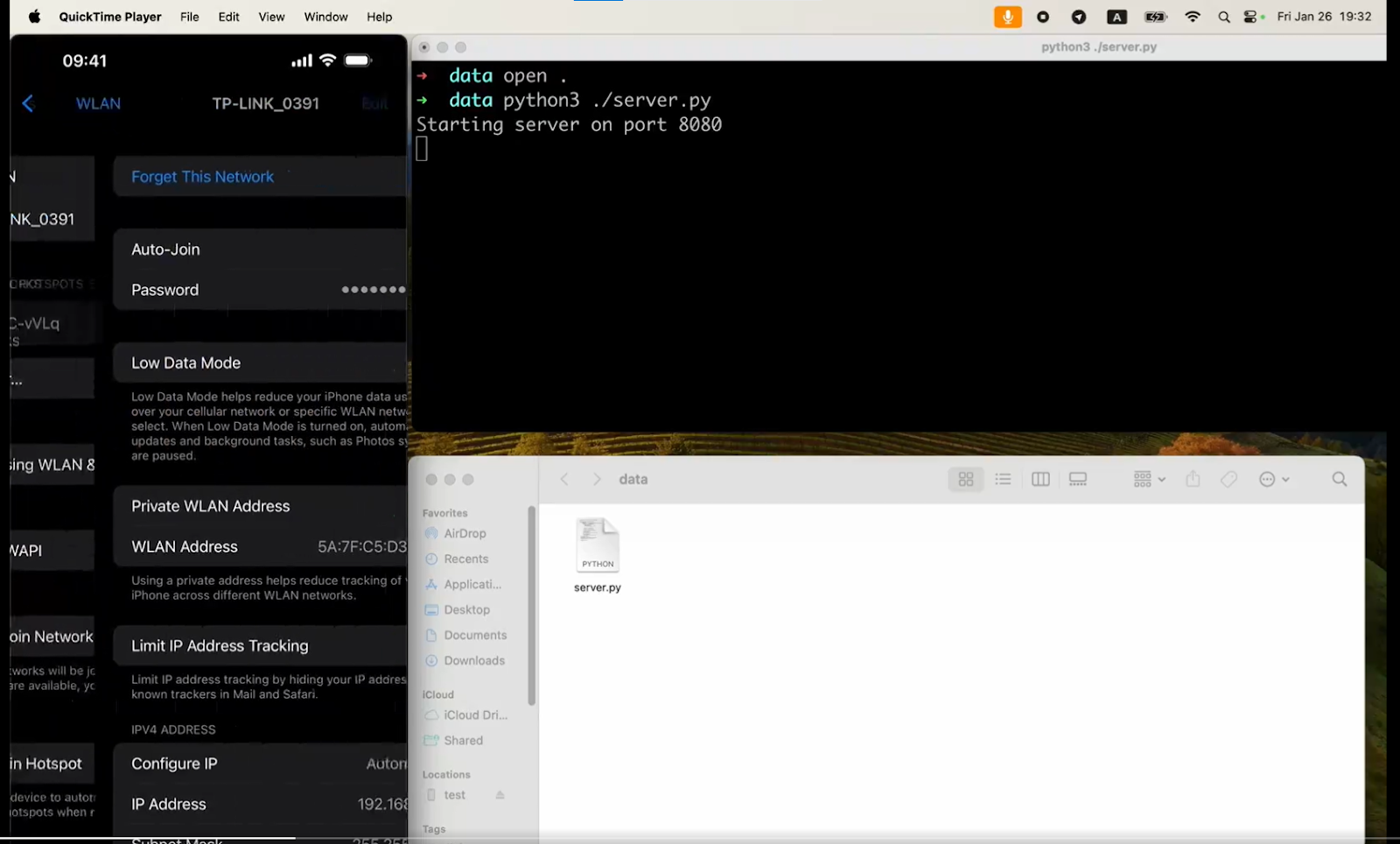1400x844 pixels.
Task: Open Applications in Finder sidebar
Action: coord(472,584)
